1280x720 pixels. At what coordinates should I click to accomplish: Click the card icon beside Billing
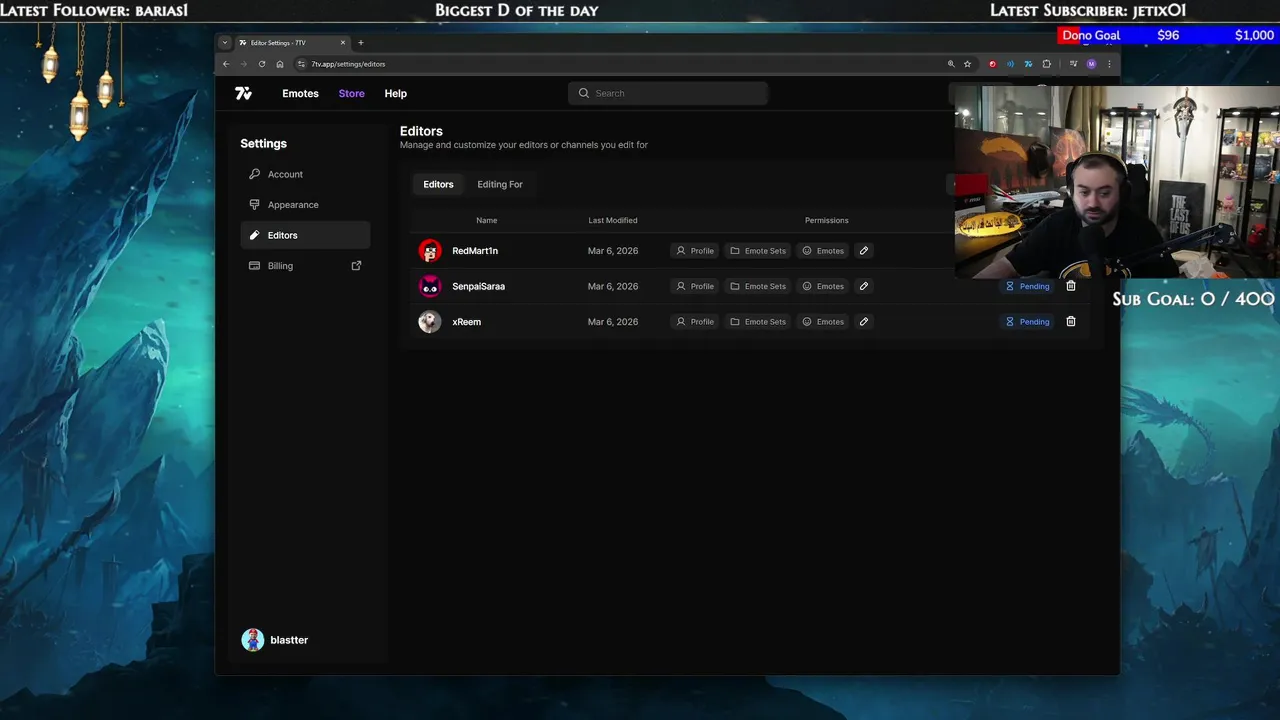click(254, 266)
